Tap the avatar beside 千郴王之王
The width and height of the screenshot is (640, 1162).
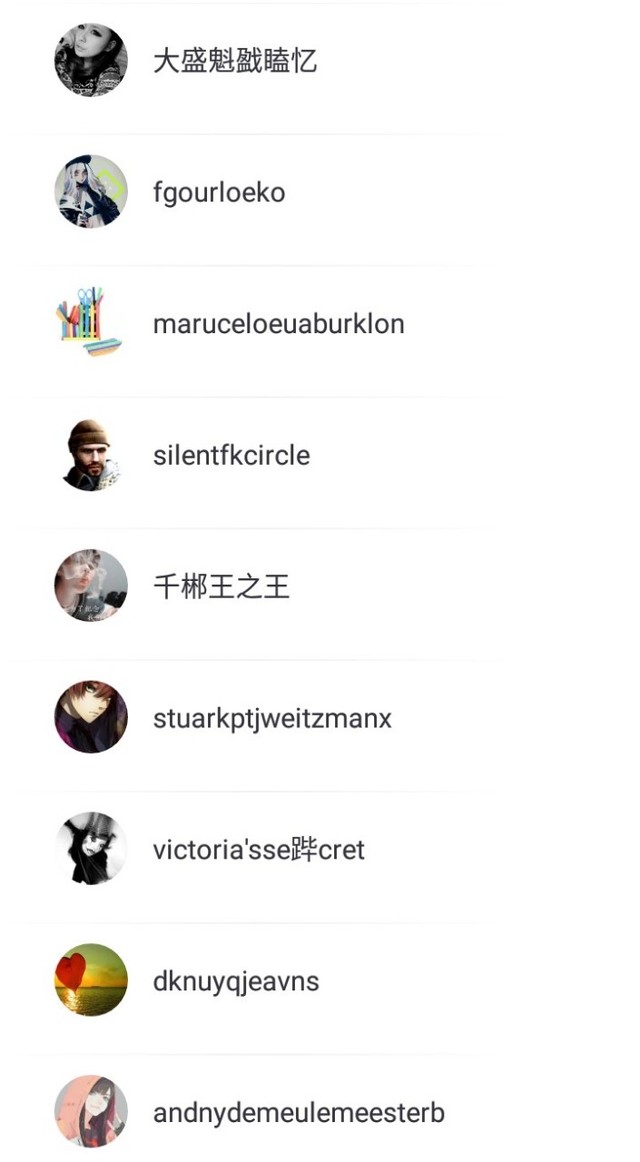pos(91,585)
